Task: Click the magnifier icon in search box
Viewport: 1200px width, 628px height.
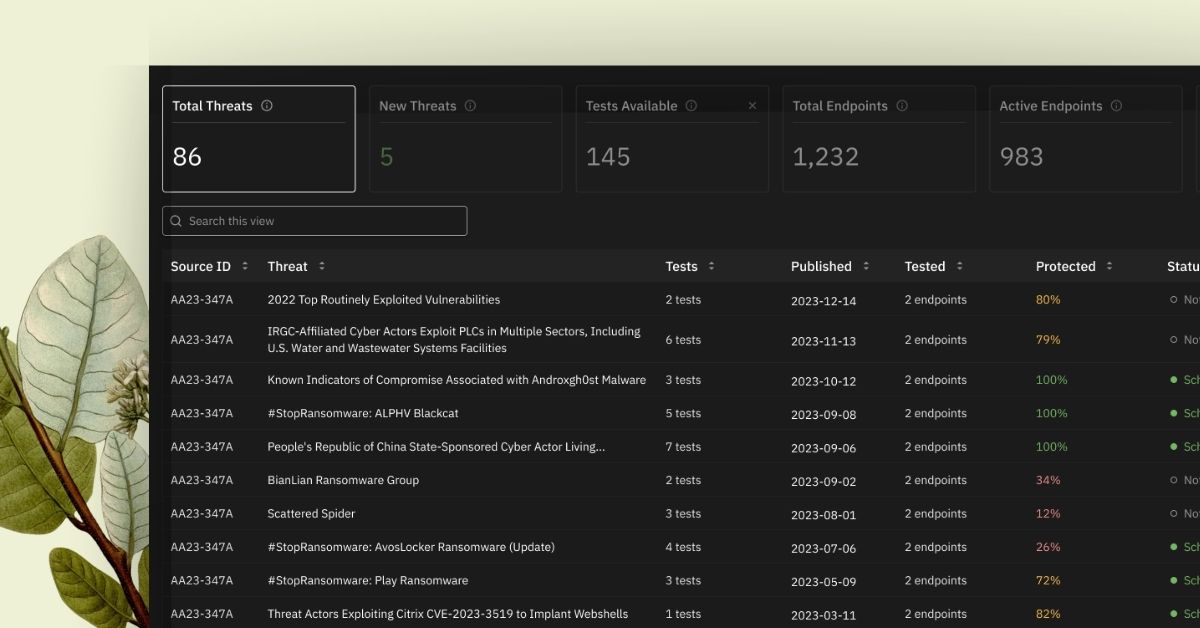Action: coord(177,221)
